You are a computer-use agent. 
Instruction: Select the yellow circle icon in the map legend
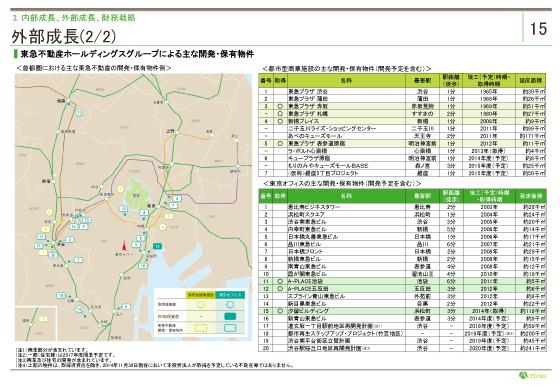click(x=201, y=305)
